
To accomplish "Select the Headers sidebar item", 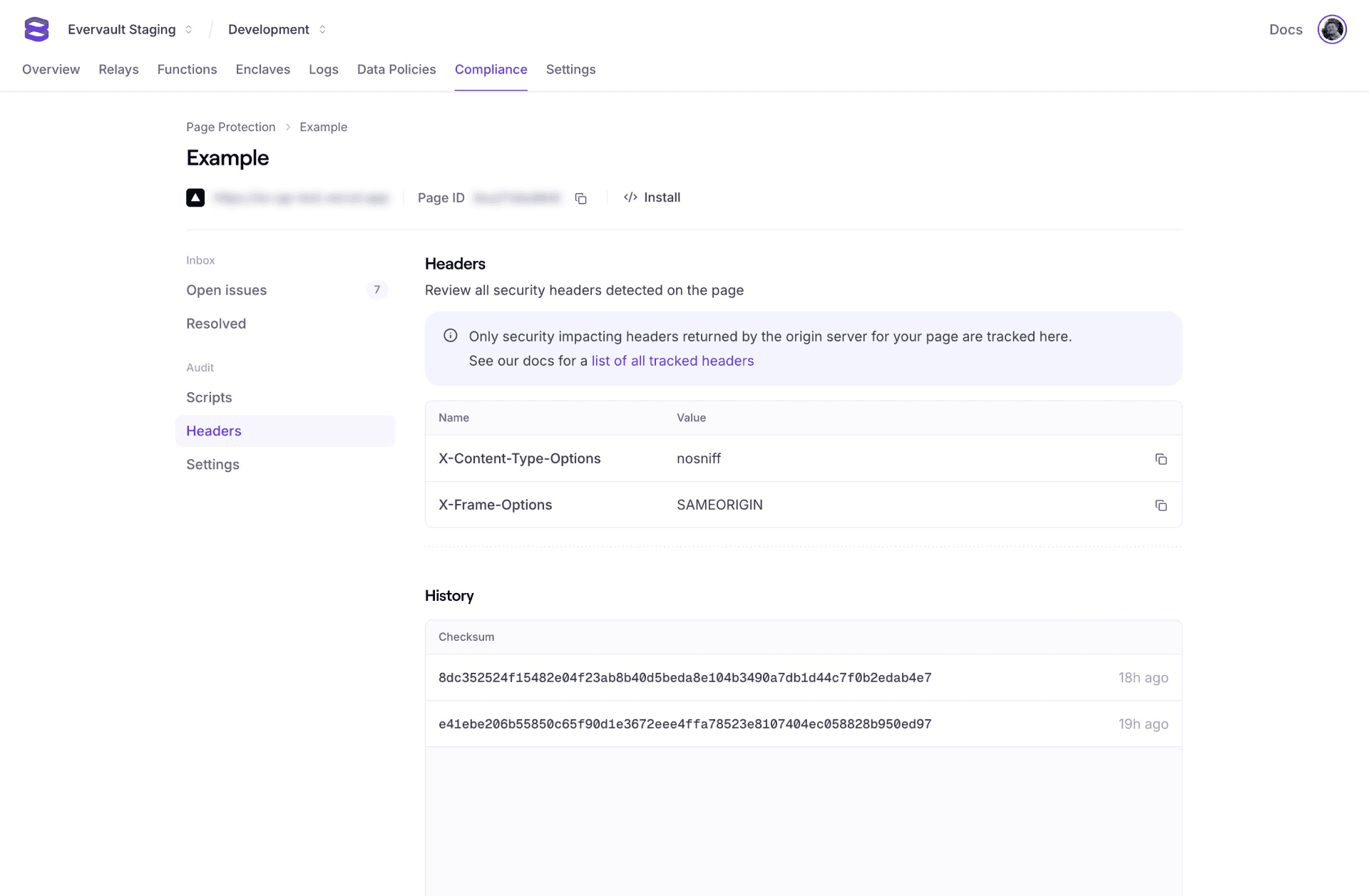I will (213, 431).
